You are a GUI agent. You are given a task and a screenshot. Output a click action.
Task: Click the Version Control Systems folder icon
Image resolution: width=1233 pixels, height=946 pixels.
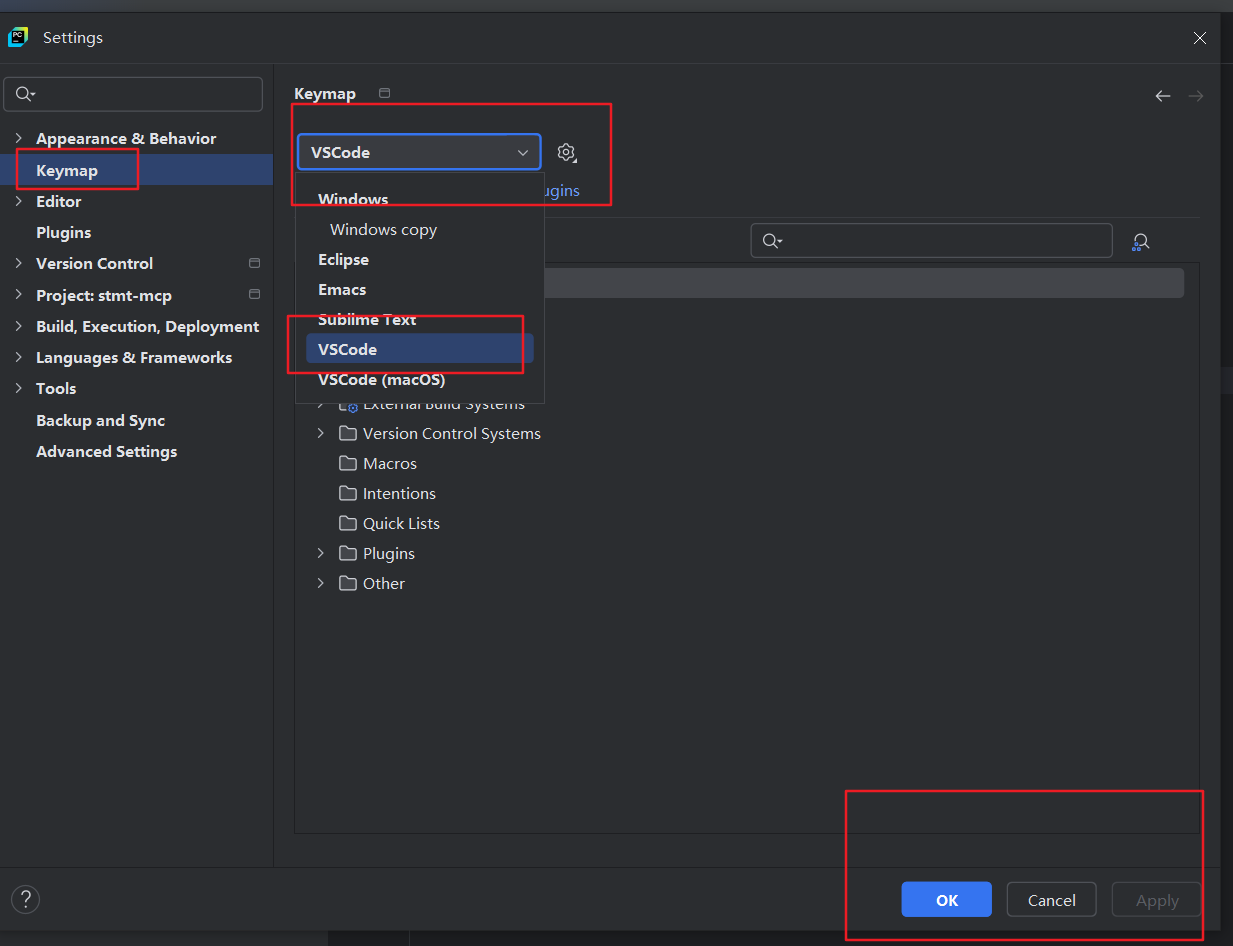click(348, 433)
